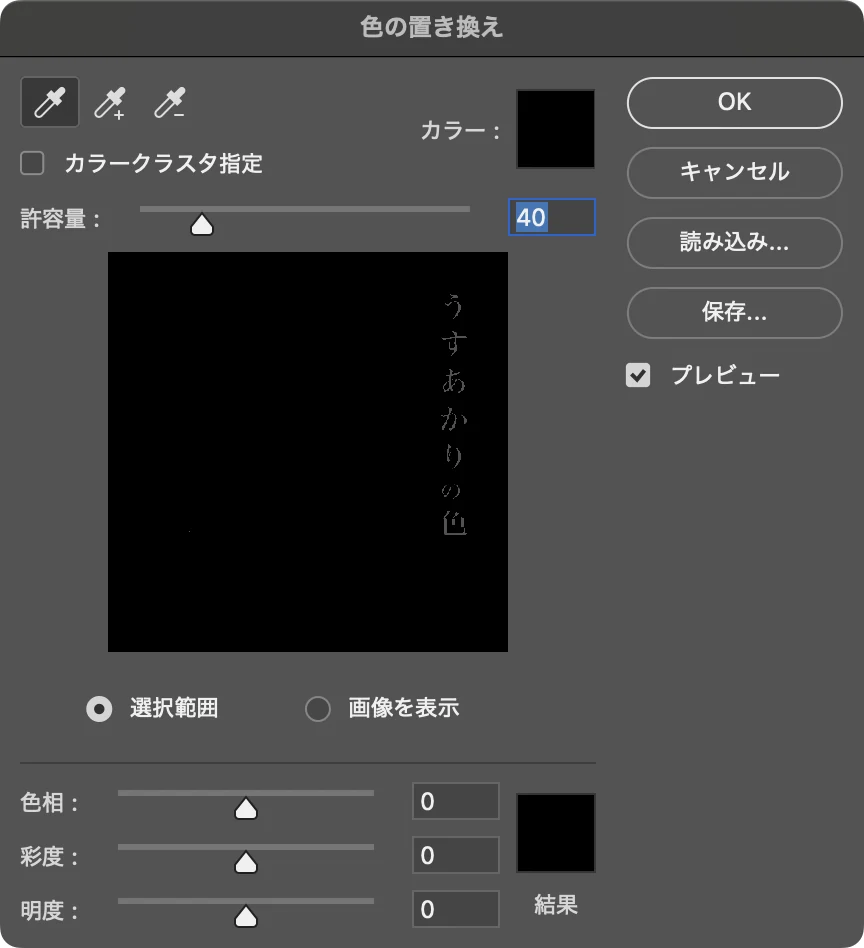Click the 色相 value input field
864x948 pixels.
[456, 801]
